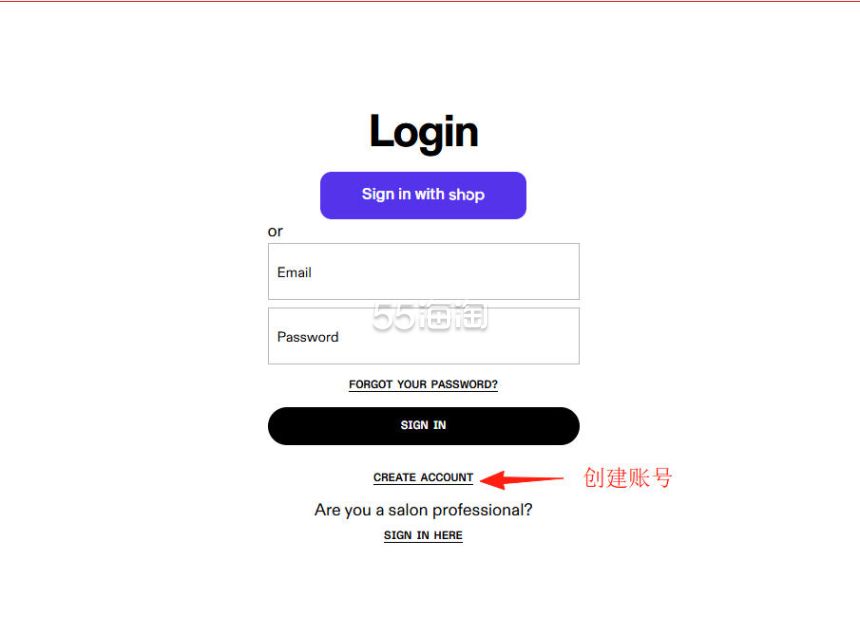Click the Email placeholder label

(x=294, y=273)
